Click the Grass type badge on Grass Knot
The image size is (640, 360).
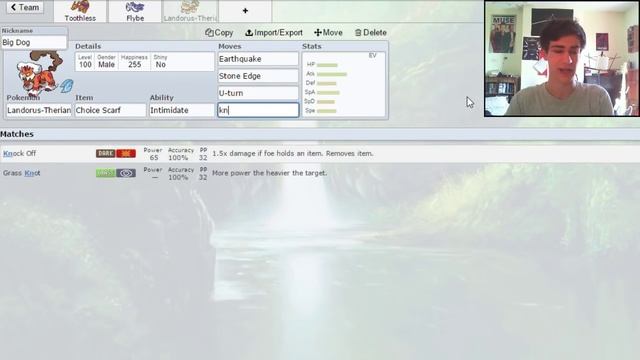point(105,173)
